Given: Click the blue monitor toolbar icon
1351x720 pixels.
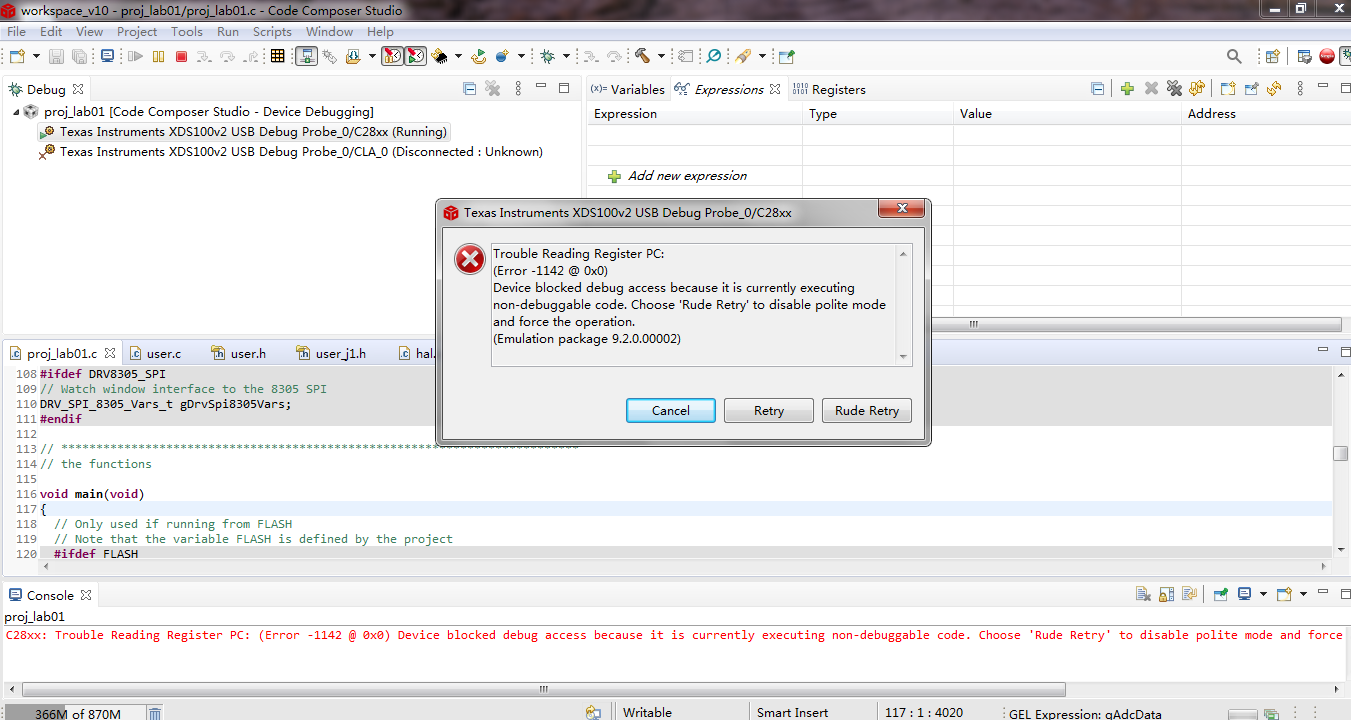Looking at the screenshot, I should pos(107,57).
